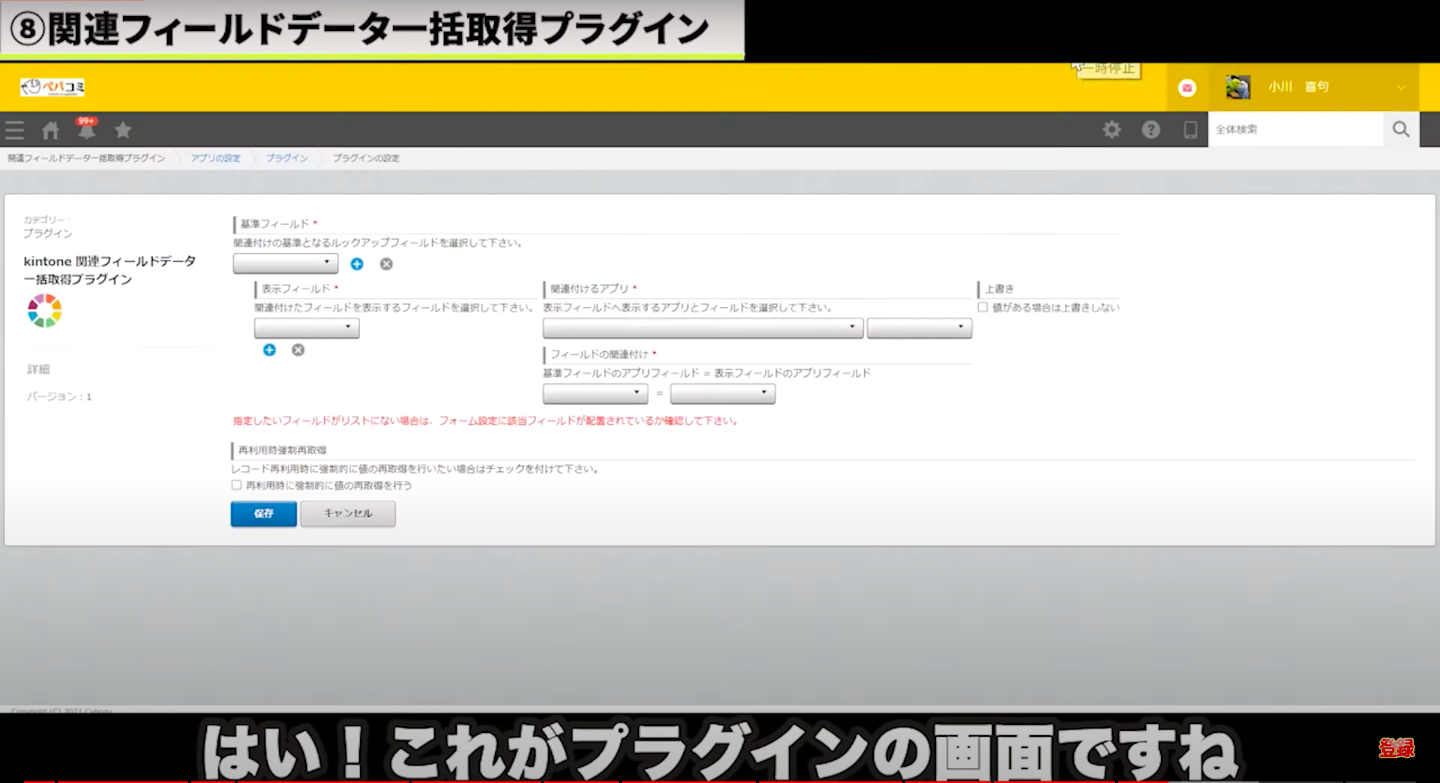Screen dimensions: 1440x783
Task: Open the help question mark icon
Action: 1151,129
